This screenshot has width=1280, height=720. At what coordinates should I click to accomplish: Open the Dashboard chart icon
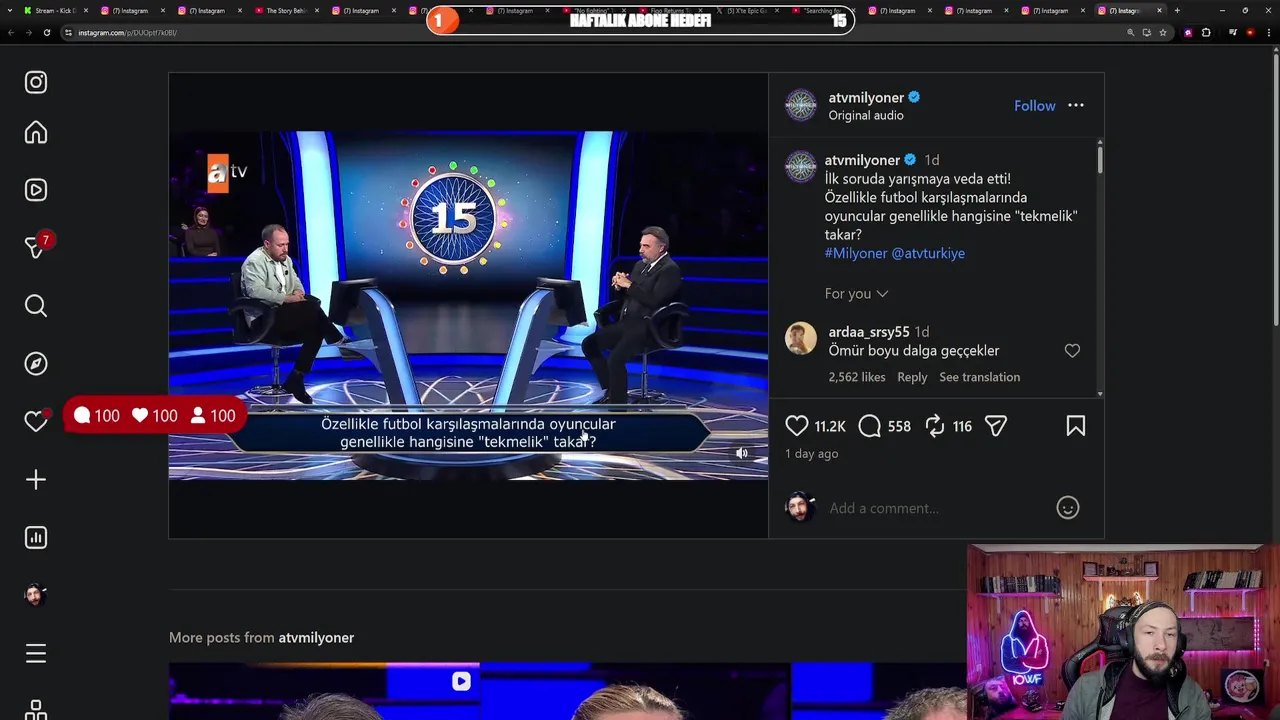coord(36,538)
